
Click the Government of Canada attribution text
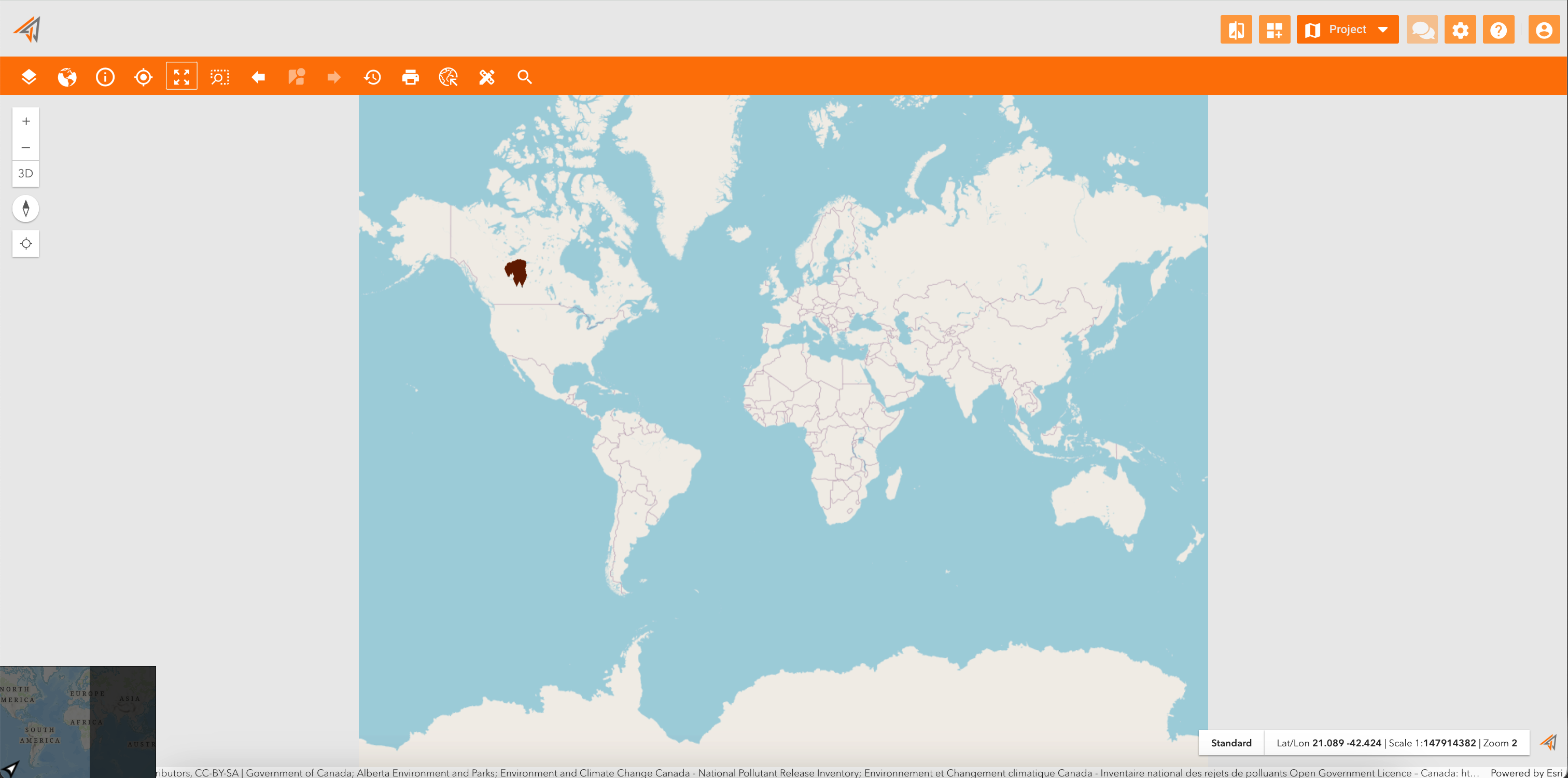point(299,772)
